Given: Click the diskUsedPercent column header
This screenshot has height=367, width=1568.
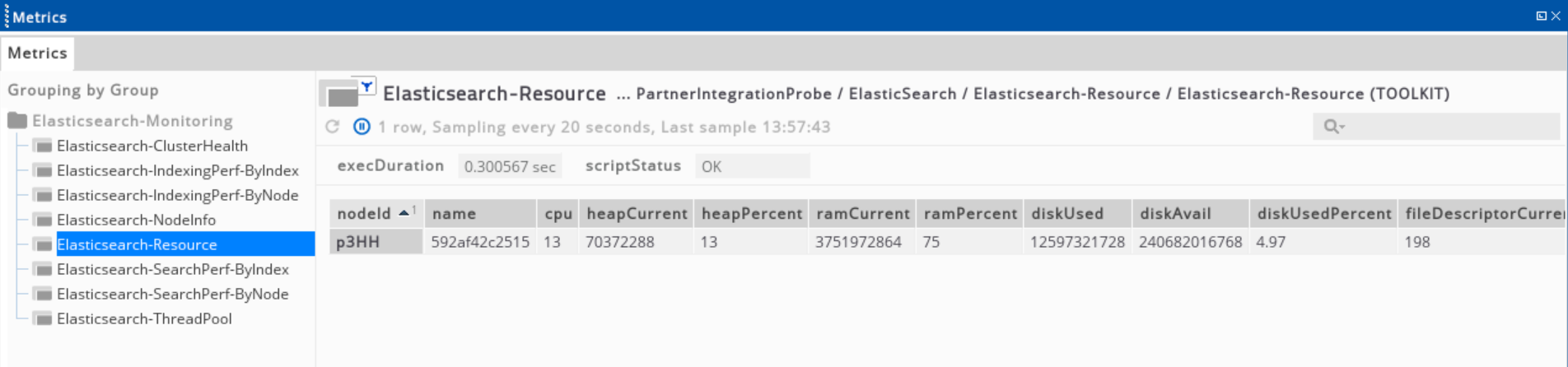Looking at the screenshot, I should coord(1323,213).
